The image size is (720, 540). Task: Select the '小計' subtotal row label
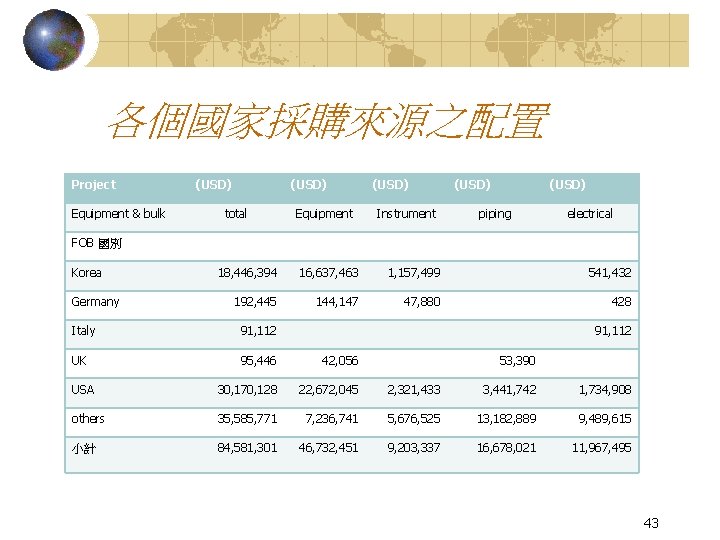click(84, 448)
